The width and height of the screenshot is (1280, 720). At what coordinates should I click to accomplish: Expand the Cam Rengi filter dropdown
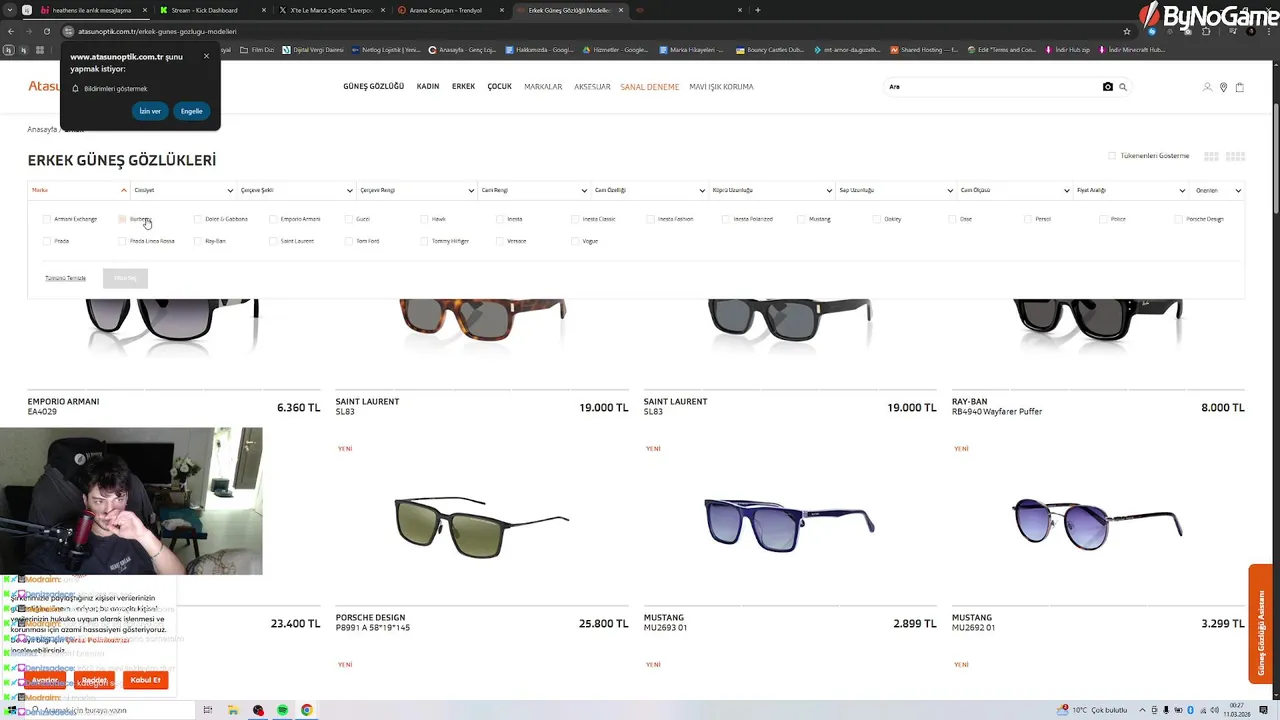(534, 190)
